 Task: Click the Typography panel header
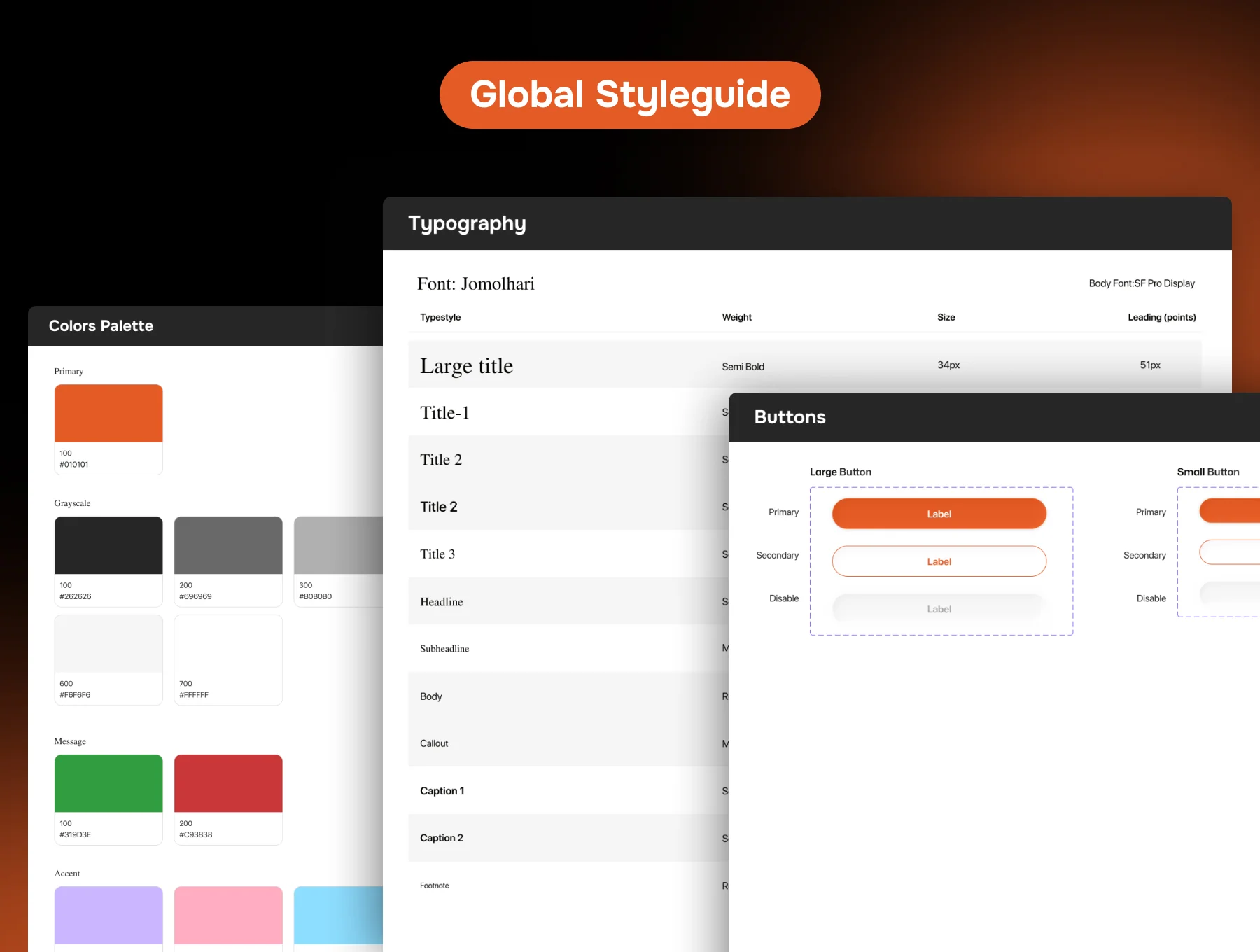click(807, 223)
